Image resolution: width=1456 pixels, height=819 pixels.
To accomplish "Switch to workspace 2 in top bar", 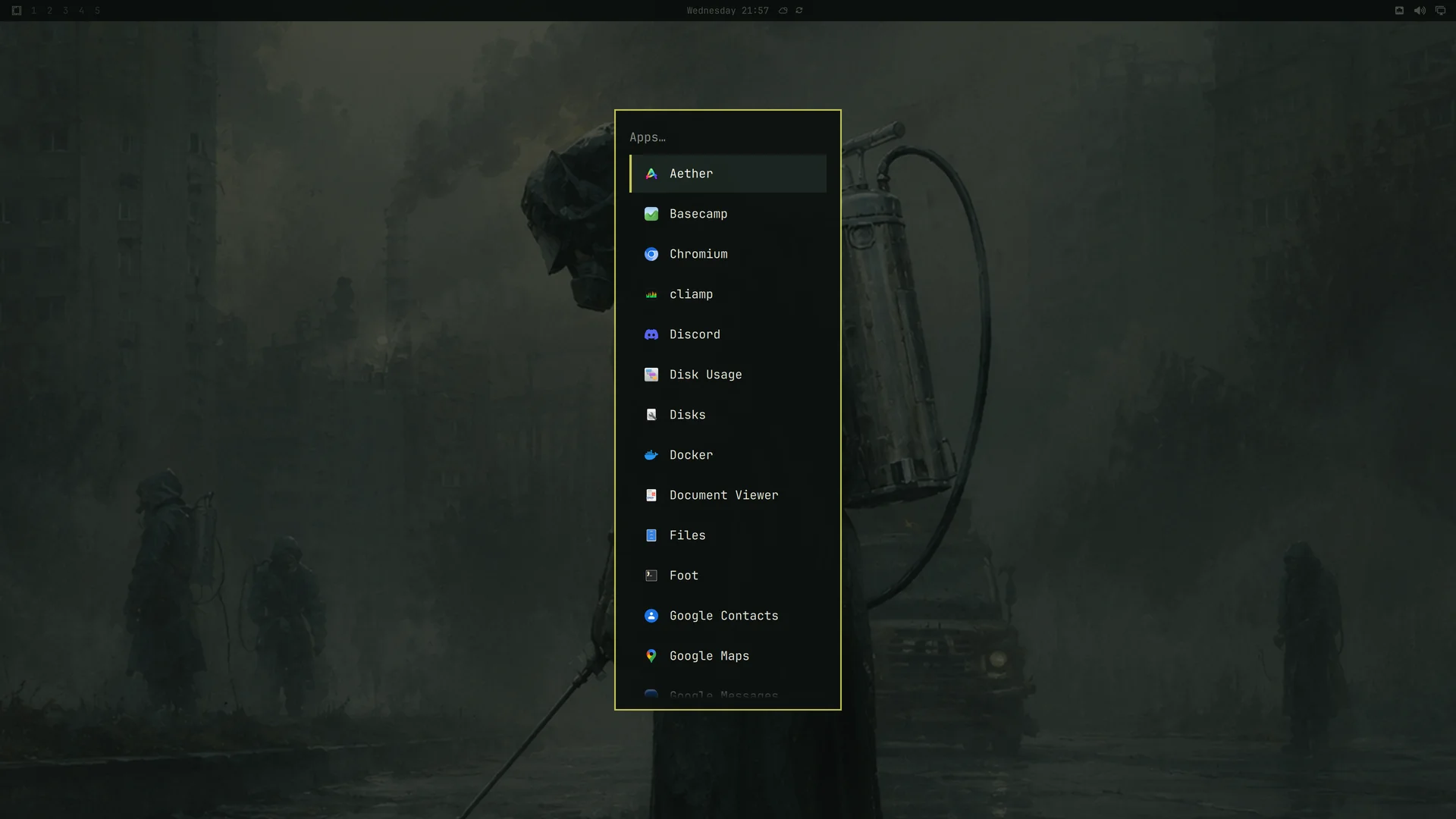I will tap(49, 11).
